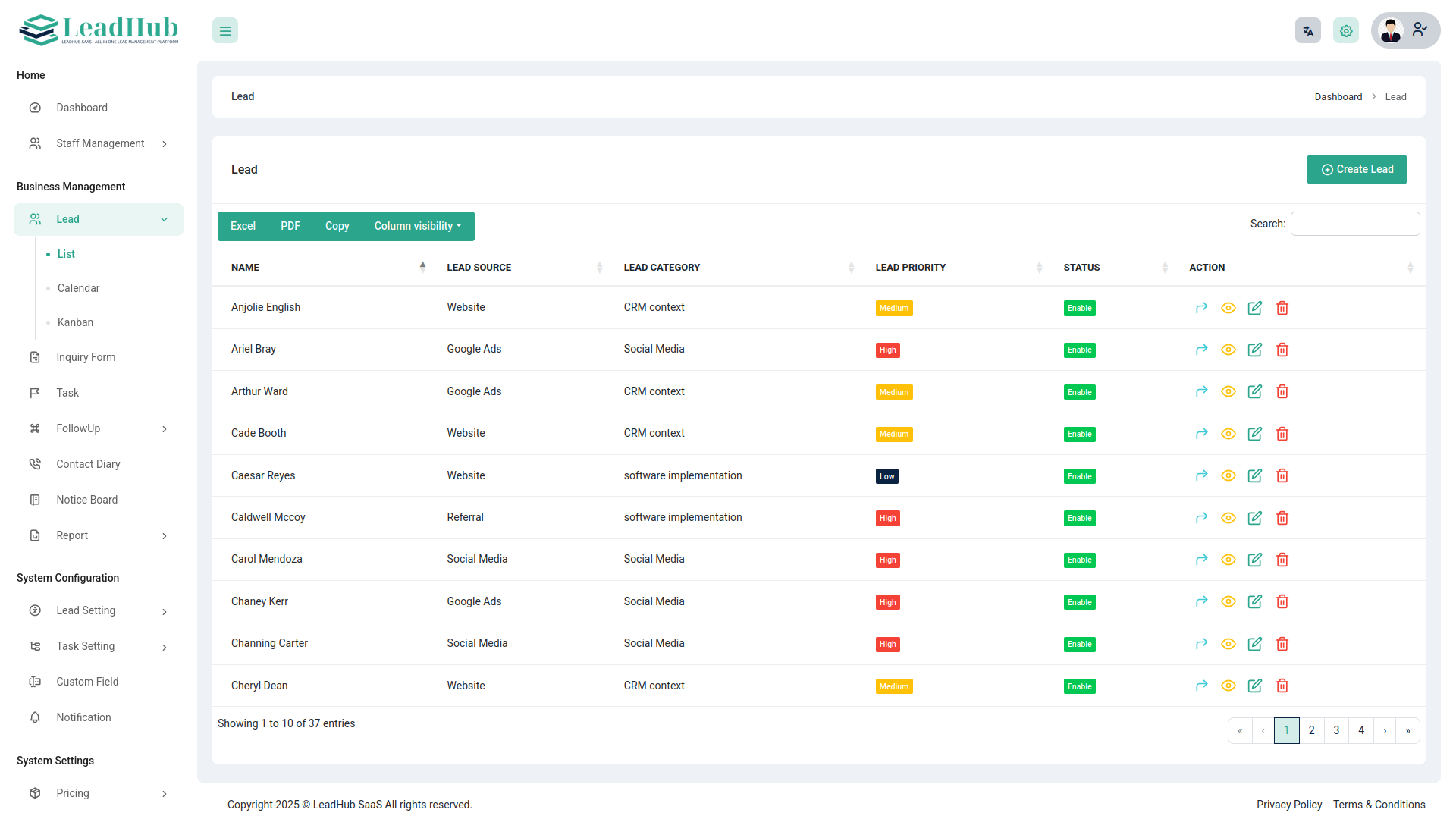Viewport: 1456px width, 819px height.
Task: Delete Caesar Reyes lead via trash icon
Action: point(1282,475)
